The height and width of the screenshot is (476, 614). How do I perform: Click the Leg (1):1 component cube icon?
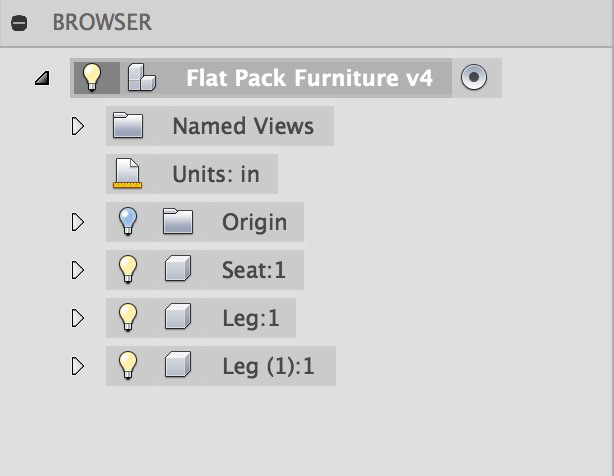tap(178, 364)
